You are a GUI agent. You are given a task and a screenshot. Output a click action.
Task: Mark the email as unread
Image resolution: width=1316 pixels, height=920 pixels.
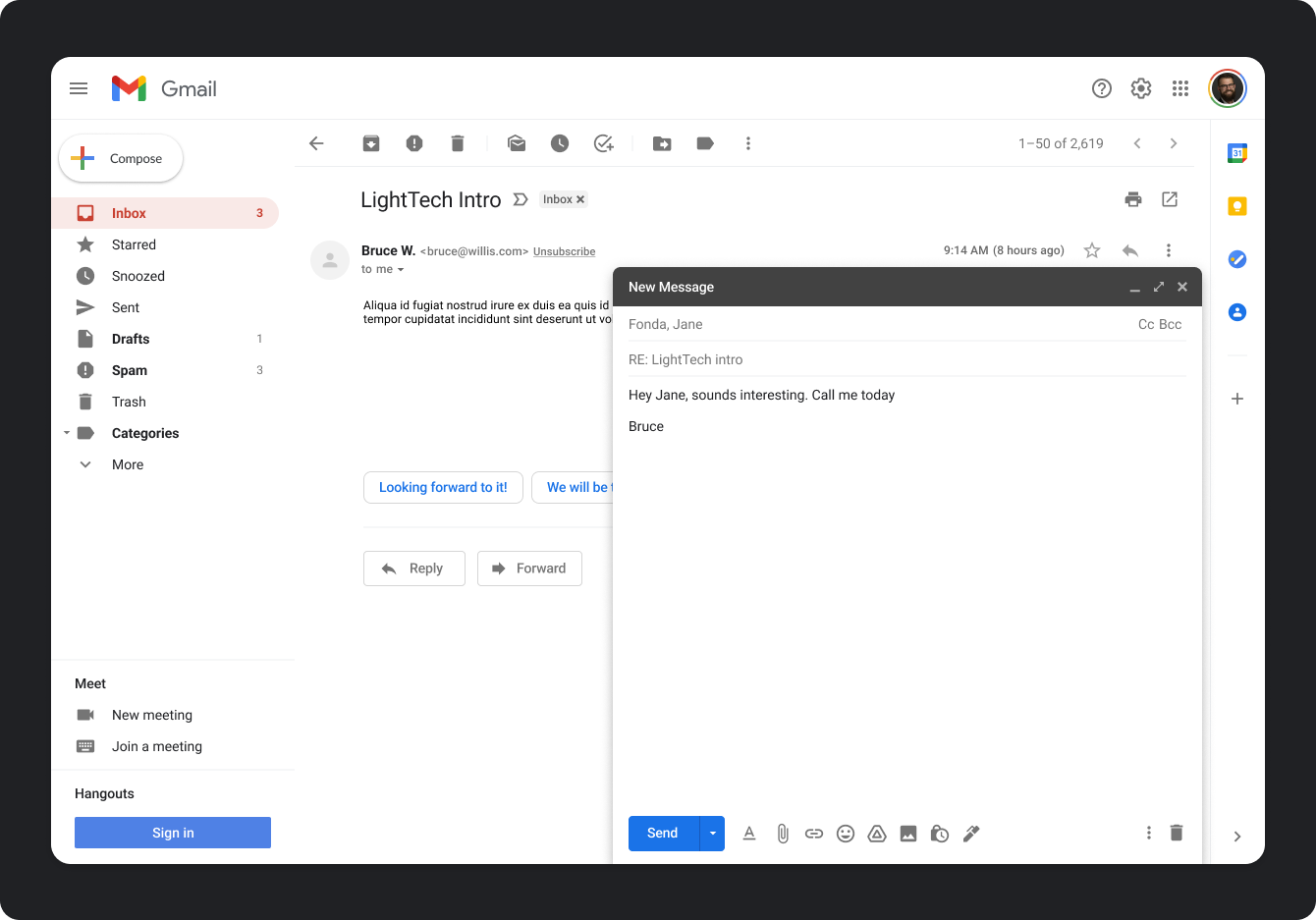[517, 143]
